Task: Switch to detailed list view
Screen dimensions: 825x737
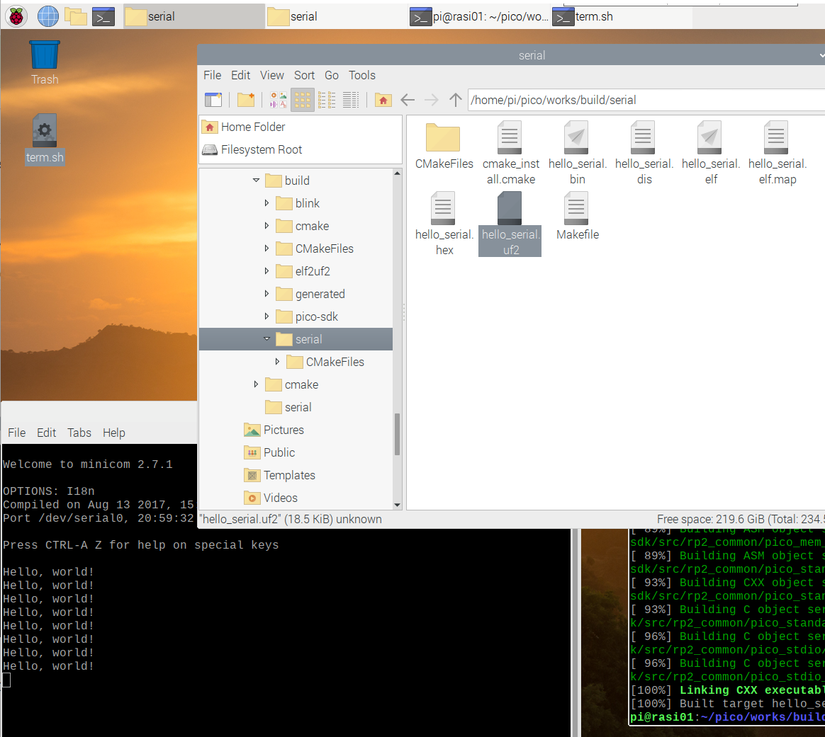Action: [x=351, y=100]
